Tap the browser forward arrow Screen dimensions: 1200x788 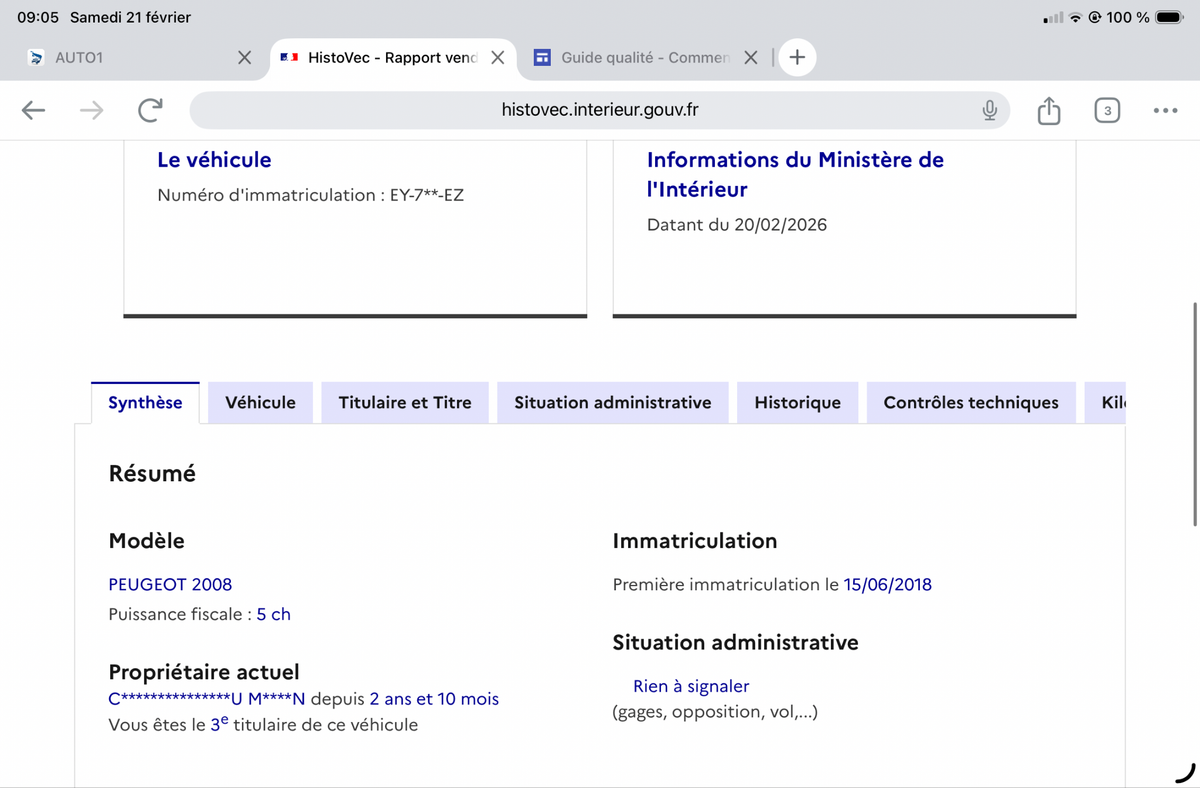coord(92,110)
